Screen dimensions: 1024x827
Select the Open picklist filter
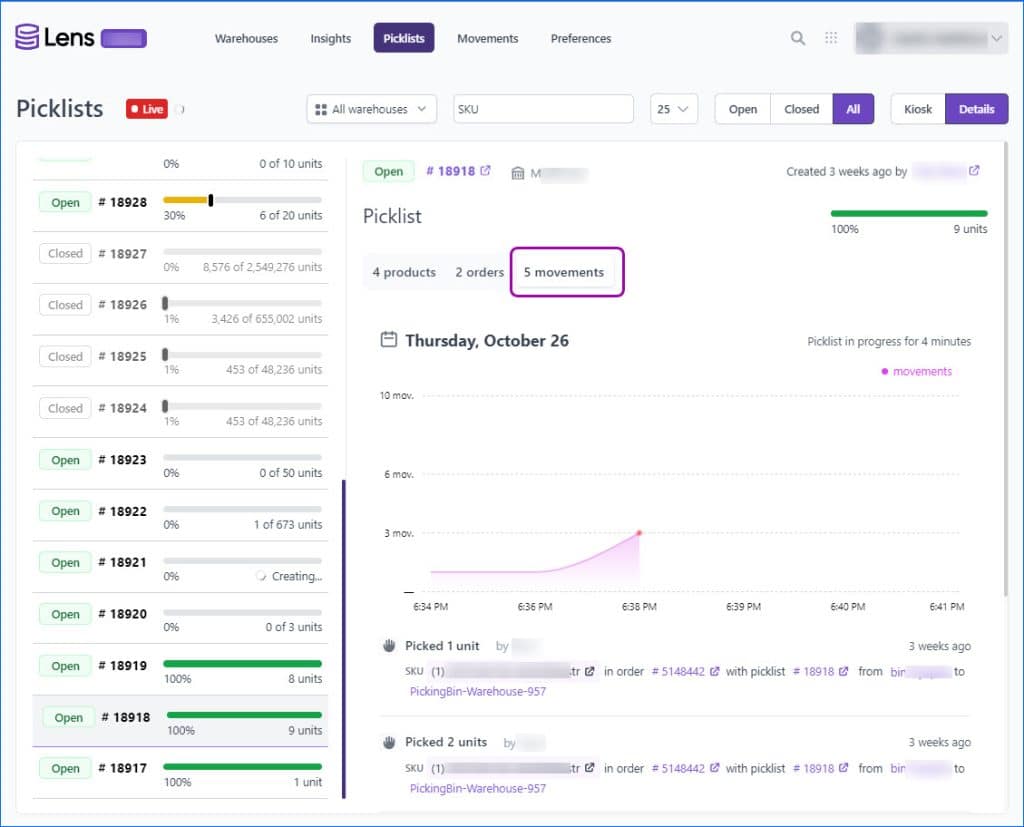tap(741, 108)
